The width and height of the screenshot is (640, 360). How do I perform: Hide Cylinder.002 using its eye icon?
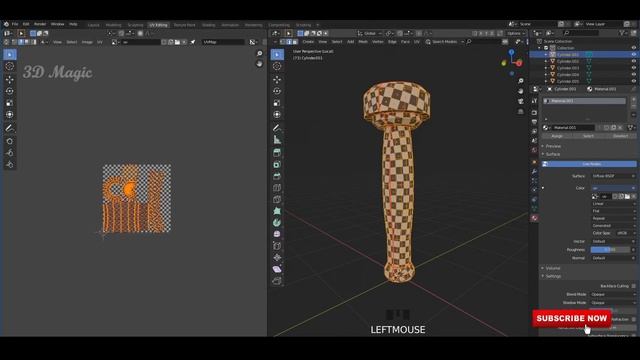tap(634, 61)
